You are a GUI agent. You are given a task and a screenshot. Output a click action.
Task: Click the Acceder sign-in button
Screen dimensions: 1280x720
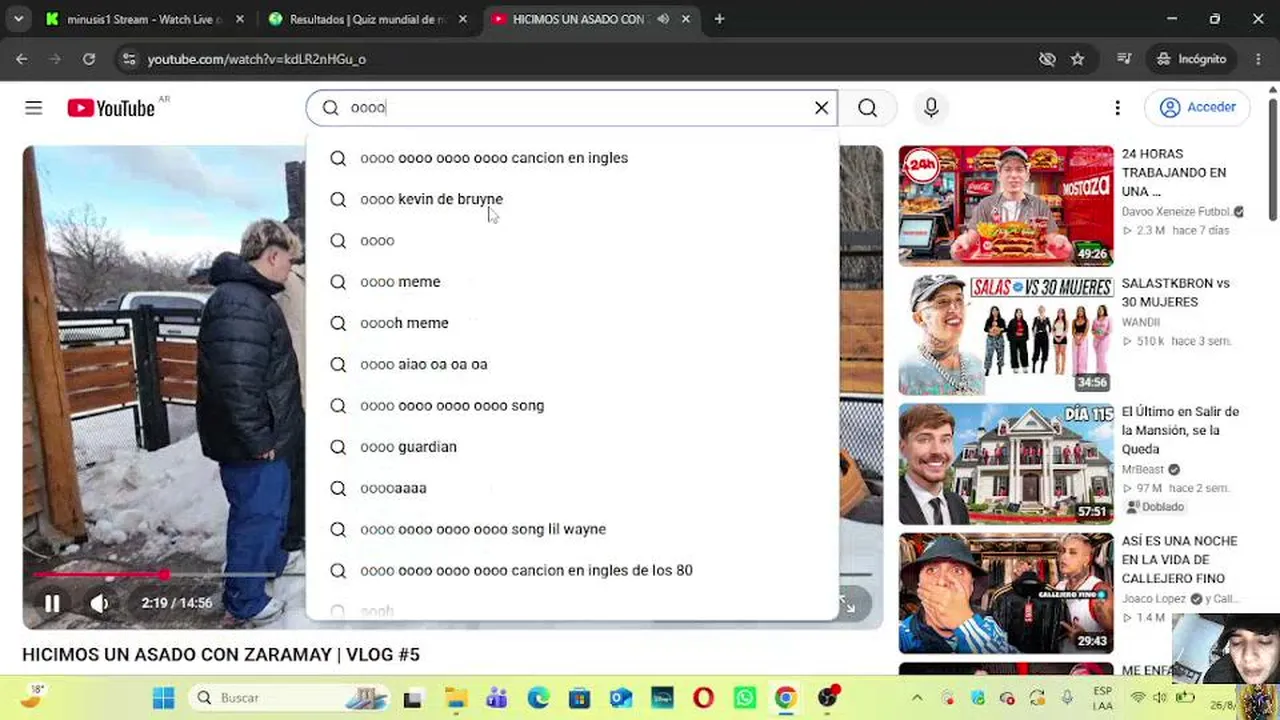pyautogui.click(x=1198, y=108)
